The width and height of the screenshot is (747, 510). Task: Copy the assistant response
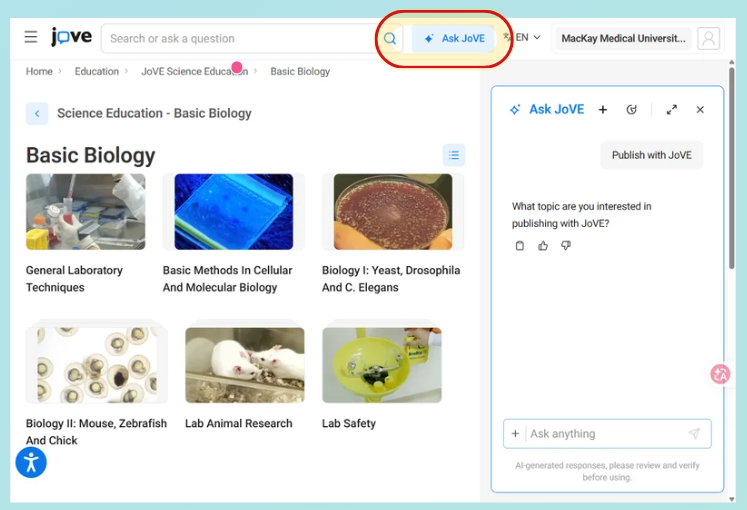520,246
